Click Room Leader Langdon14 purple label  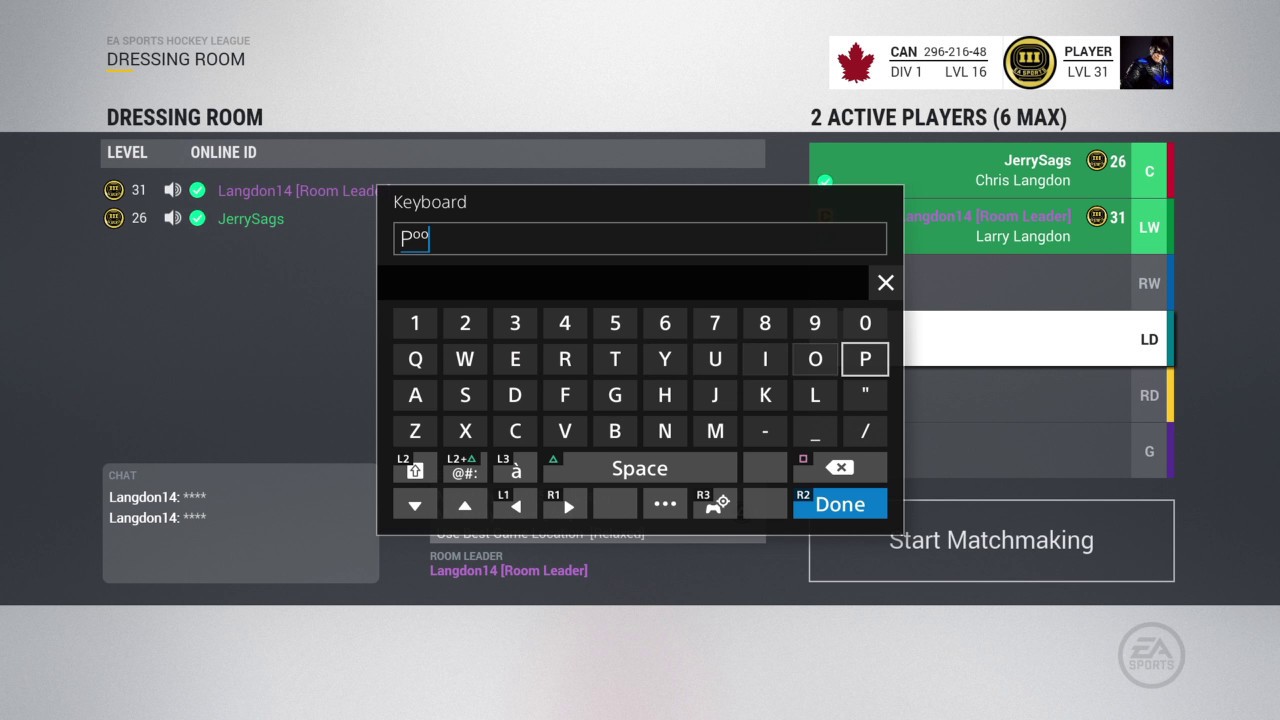click(x=508, y=570)
